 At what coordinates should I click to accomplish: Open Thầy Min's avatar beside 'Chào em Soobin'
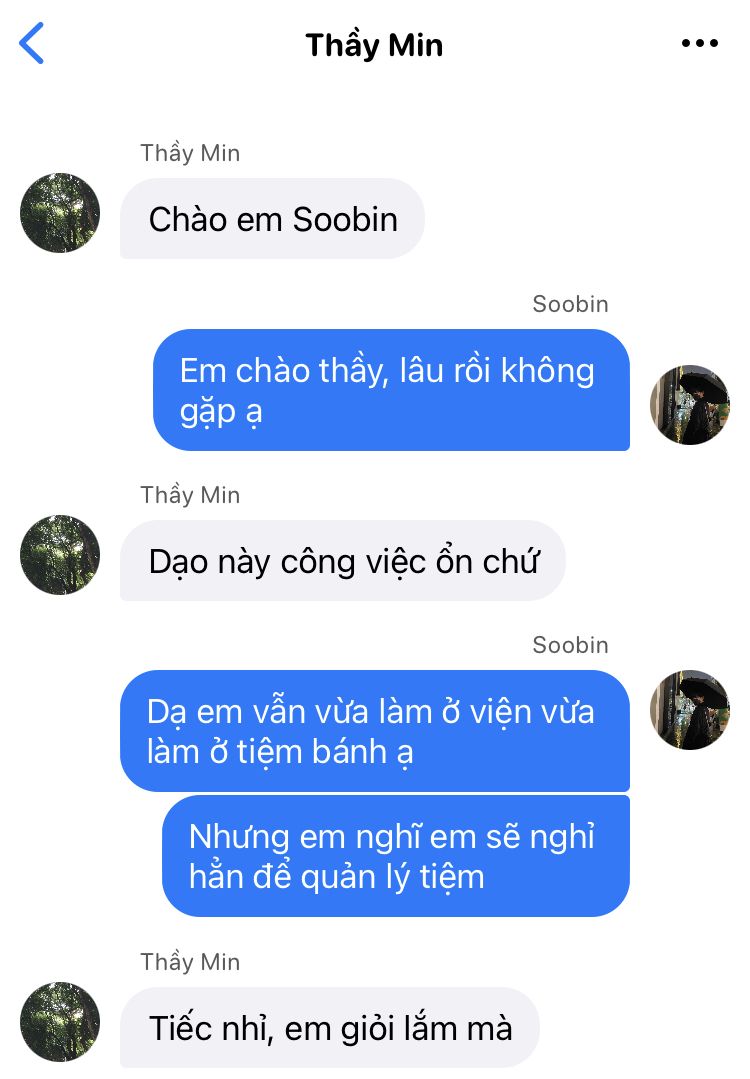[60, 213]
